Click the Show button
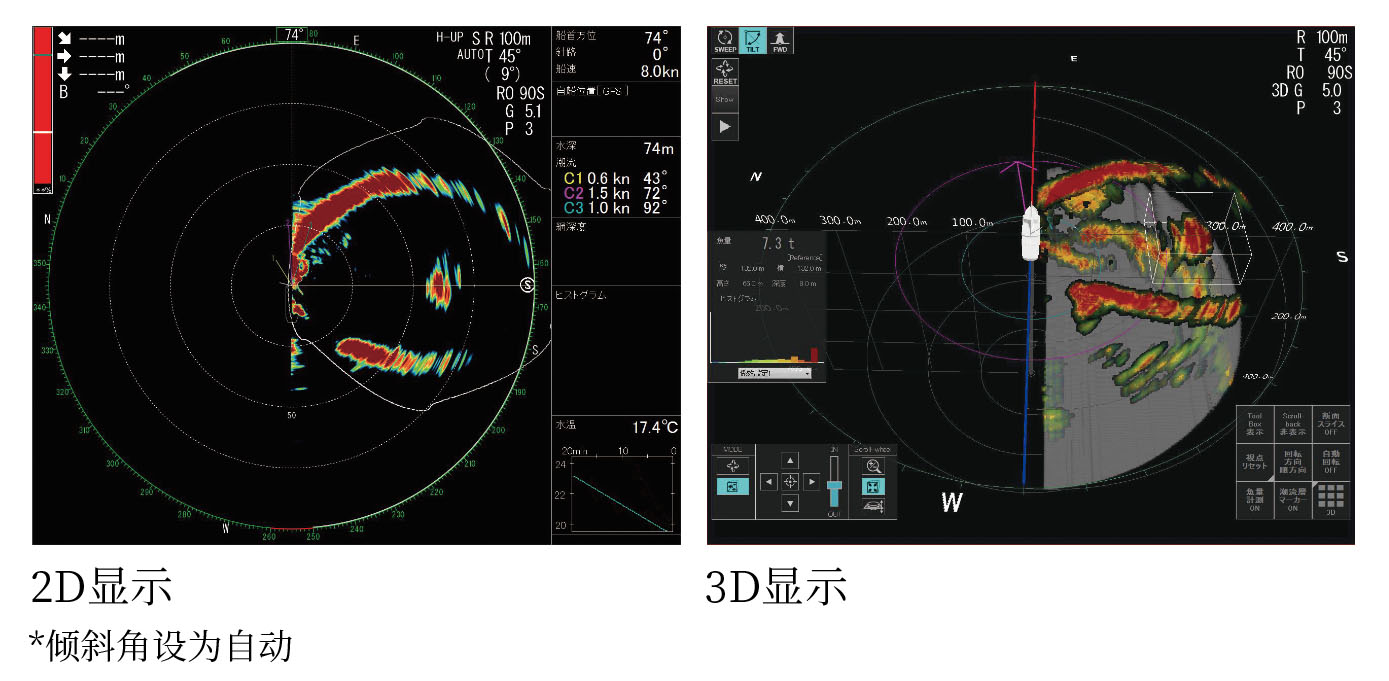The width and height of the screenshot is (1389, 681). tap(725, 100)
